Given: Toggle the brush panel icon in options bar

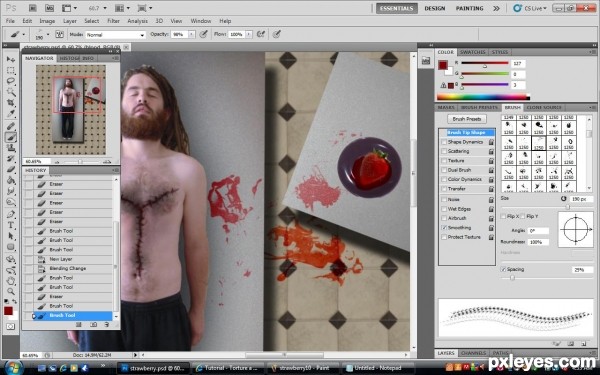Looking at the screenshot, I should (x=59, y=34).
